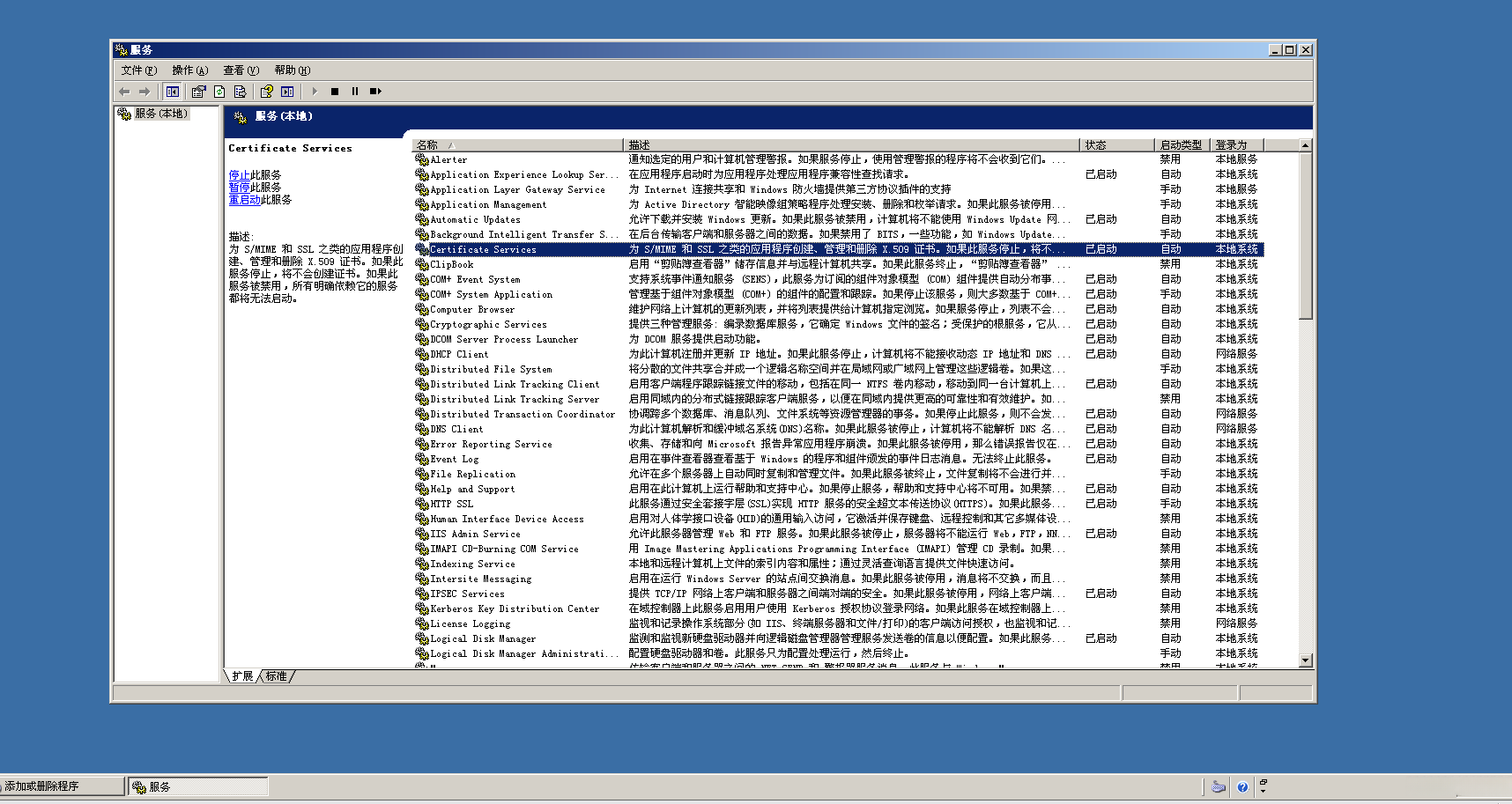The height and width of the screenshot is (804, 1512).
Task: Click the Forward arrow in the toolbar
Action: click(145, 92)
